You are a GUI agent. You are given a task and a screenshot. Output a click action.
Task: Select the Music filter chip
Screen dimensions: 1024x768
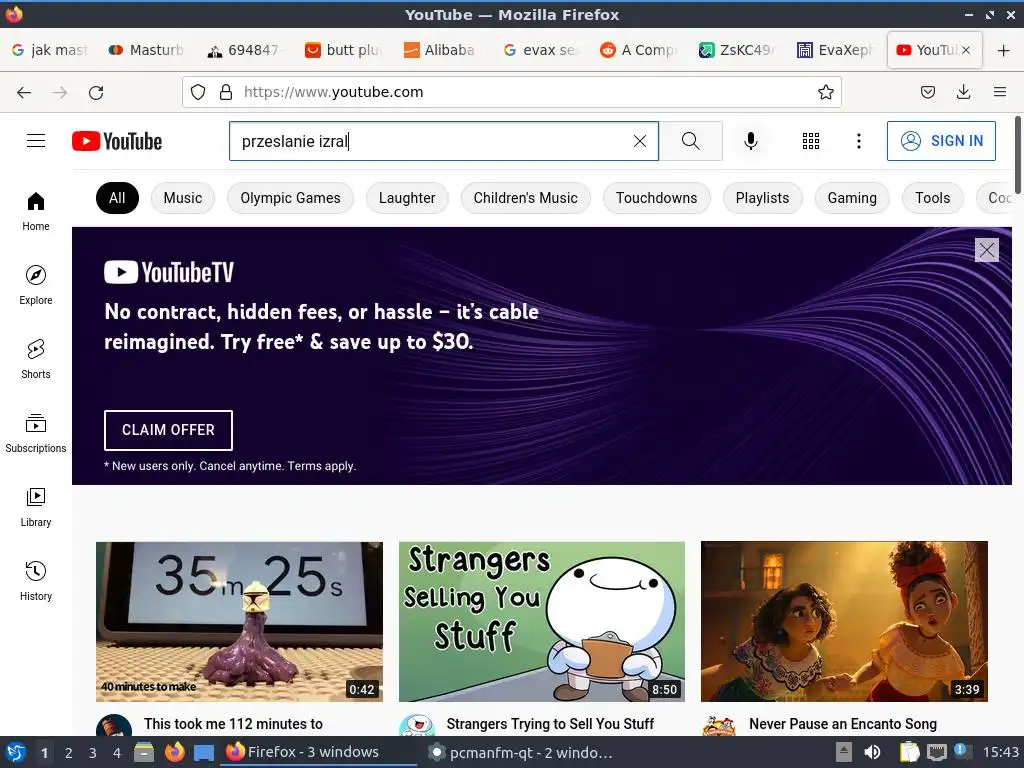click(183, 198)
